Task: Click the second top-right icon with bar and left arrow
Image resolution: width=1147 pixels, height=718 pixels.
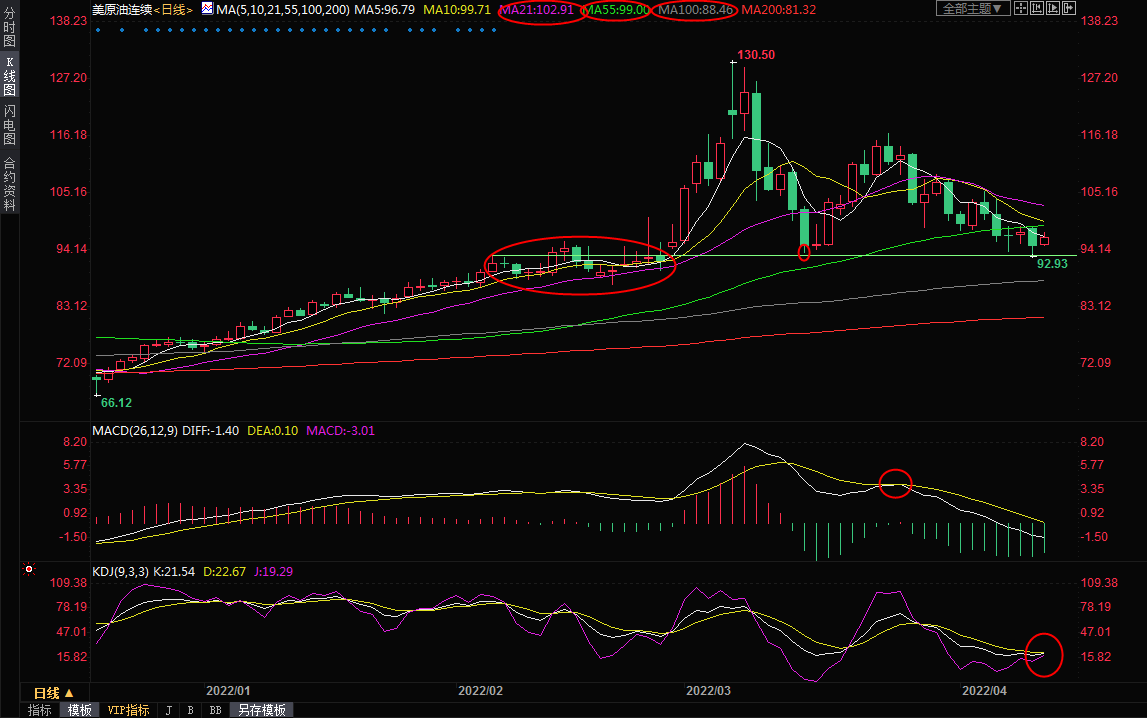Action: [1039, 9]
